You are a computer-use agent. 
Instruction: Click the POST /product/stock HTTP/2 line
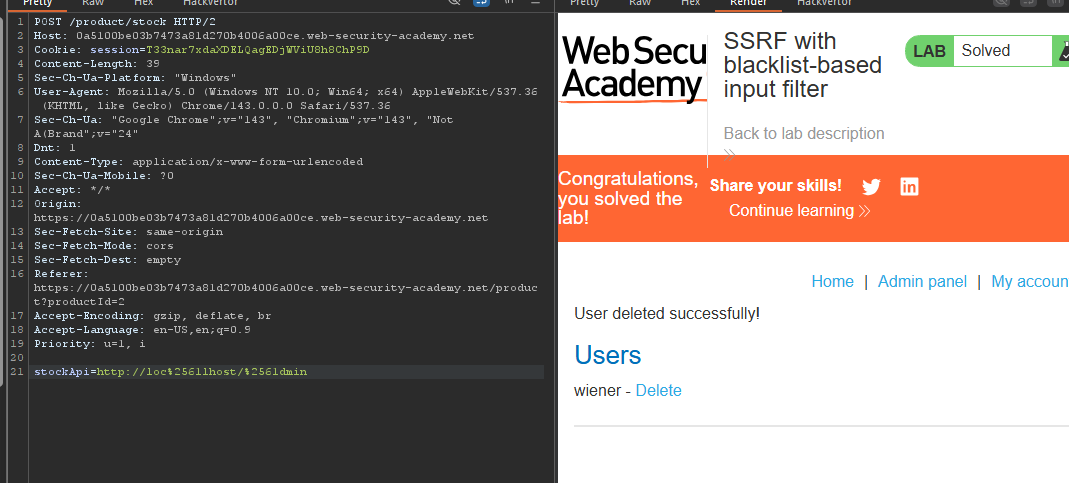(125, 21)
